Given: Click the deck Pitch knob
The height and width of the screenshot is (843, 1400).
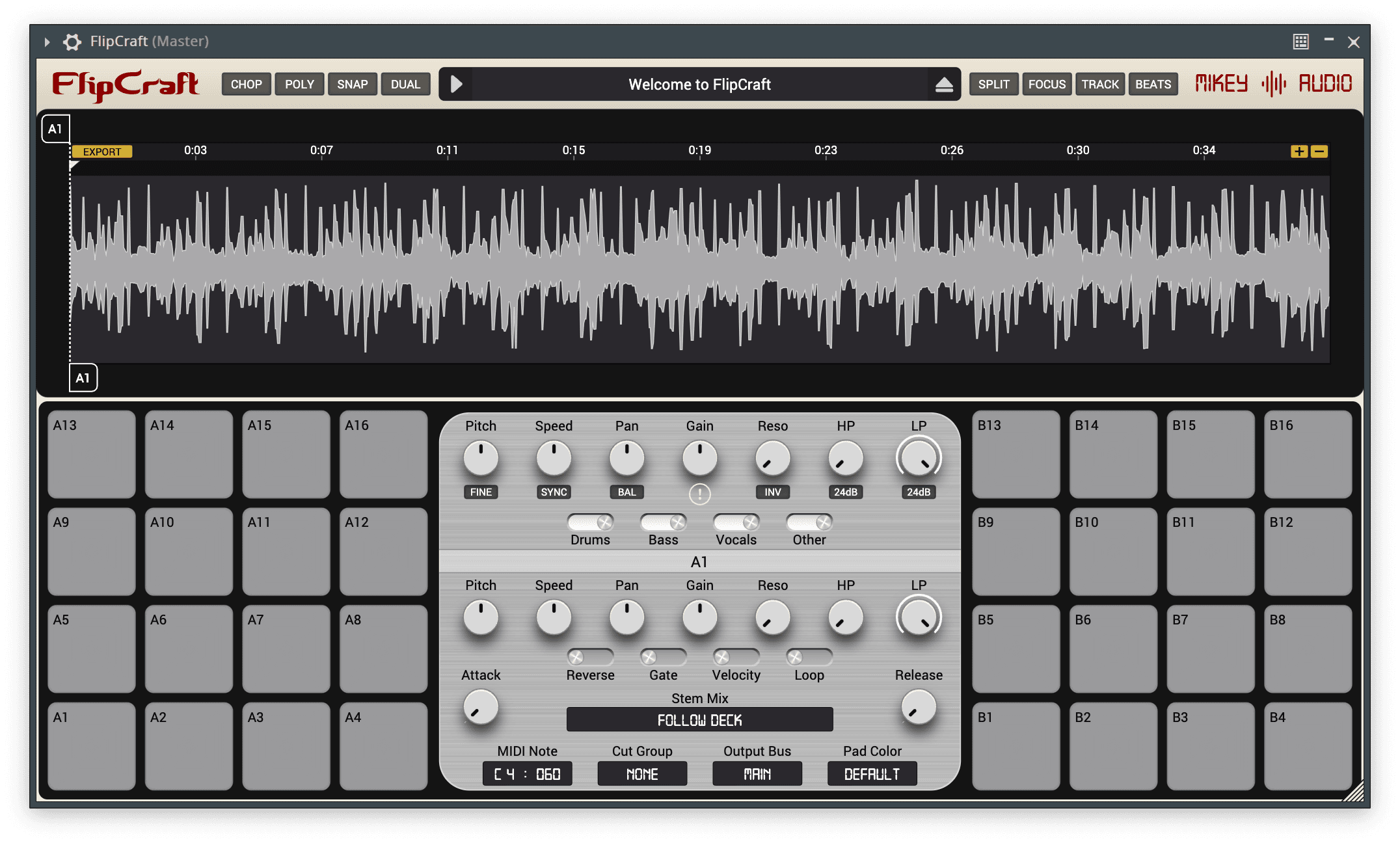Looking at the screenshot, I should pos(481,458).
